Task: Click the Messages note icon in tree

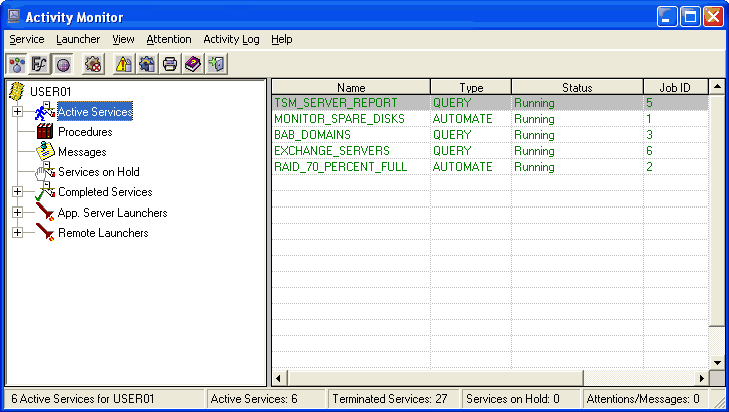Action: click(45, 151)
